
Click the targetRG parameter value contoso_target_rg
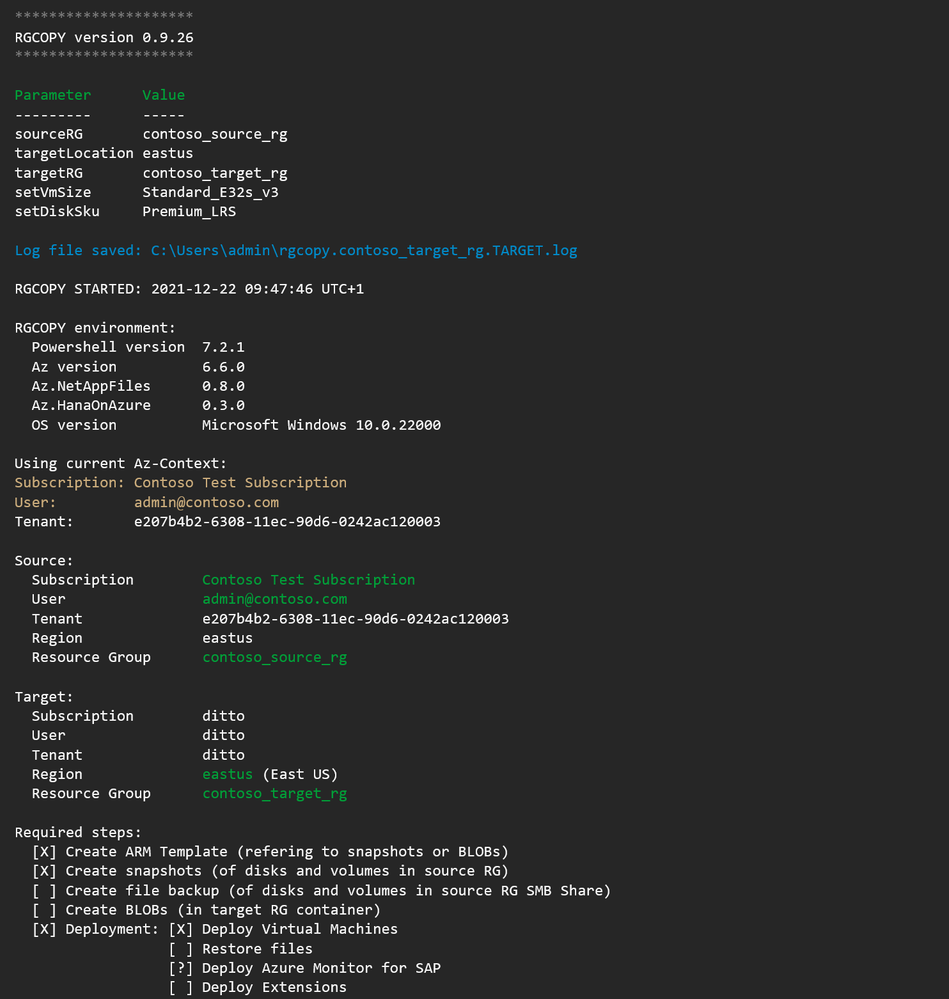click(215, 173)
